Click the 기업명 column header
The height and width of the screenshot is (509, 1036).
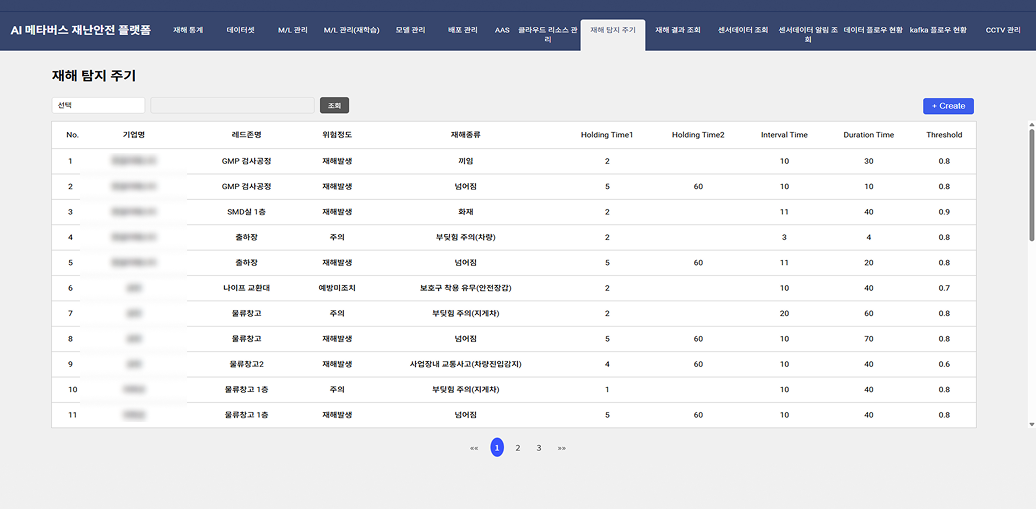pos(134,135)
